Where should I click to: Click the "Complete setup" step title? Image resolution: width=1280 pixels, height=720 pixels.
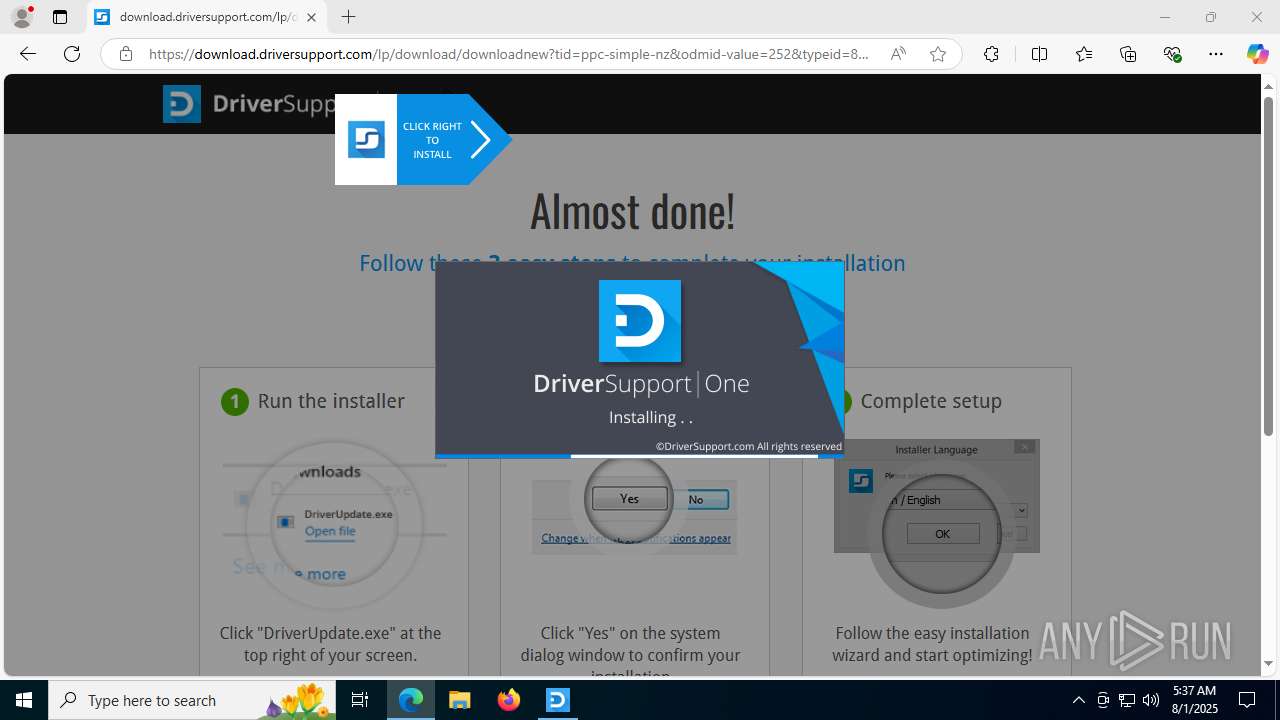[x=931, y=401]
